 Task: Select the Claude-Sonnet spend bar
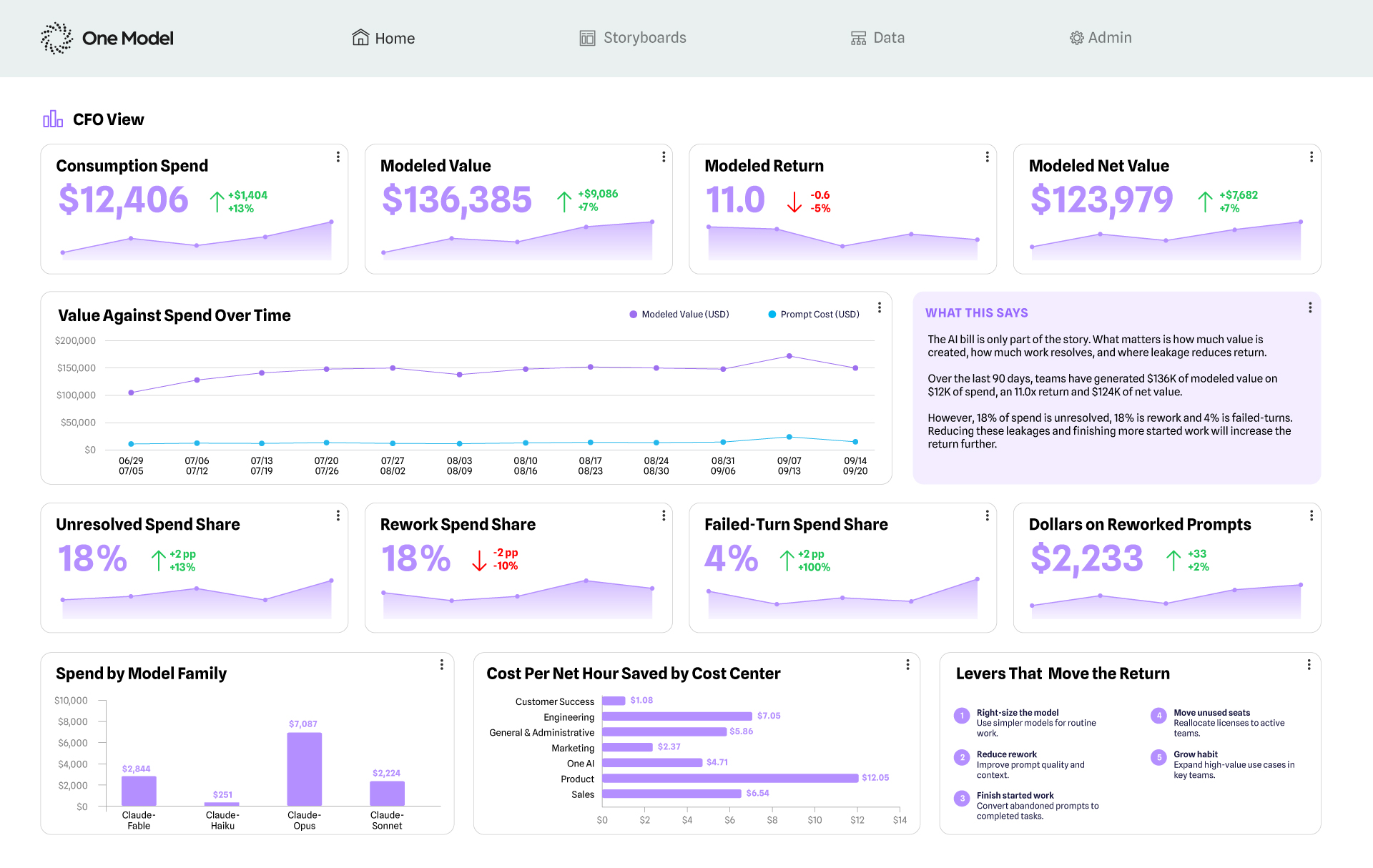[387, 794]
